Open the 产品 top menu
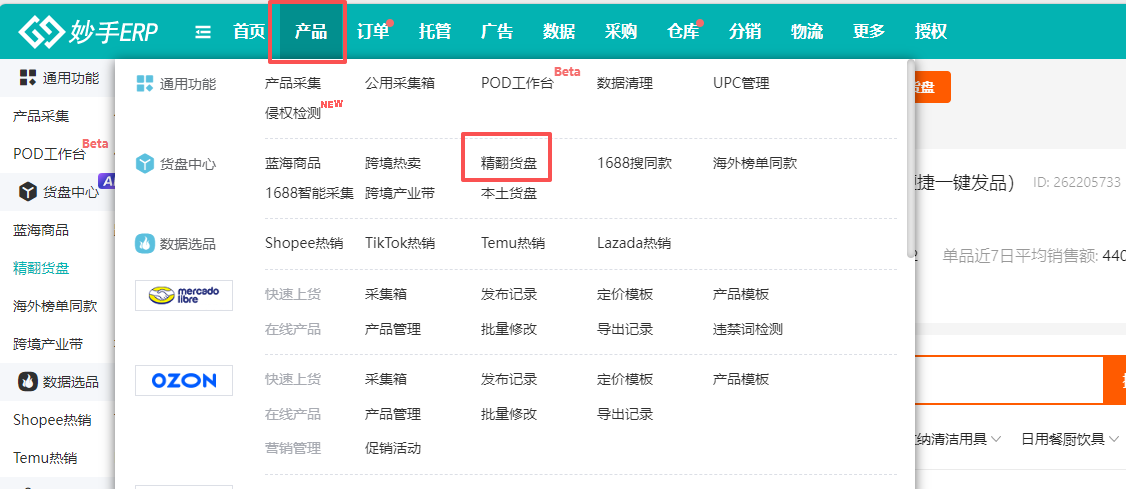 310,32
